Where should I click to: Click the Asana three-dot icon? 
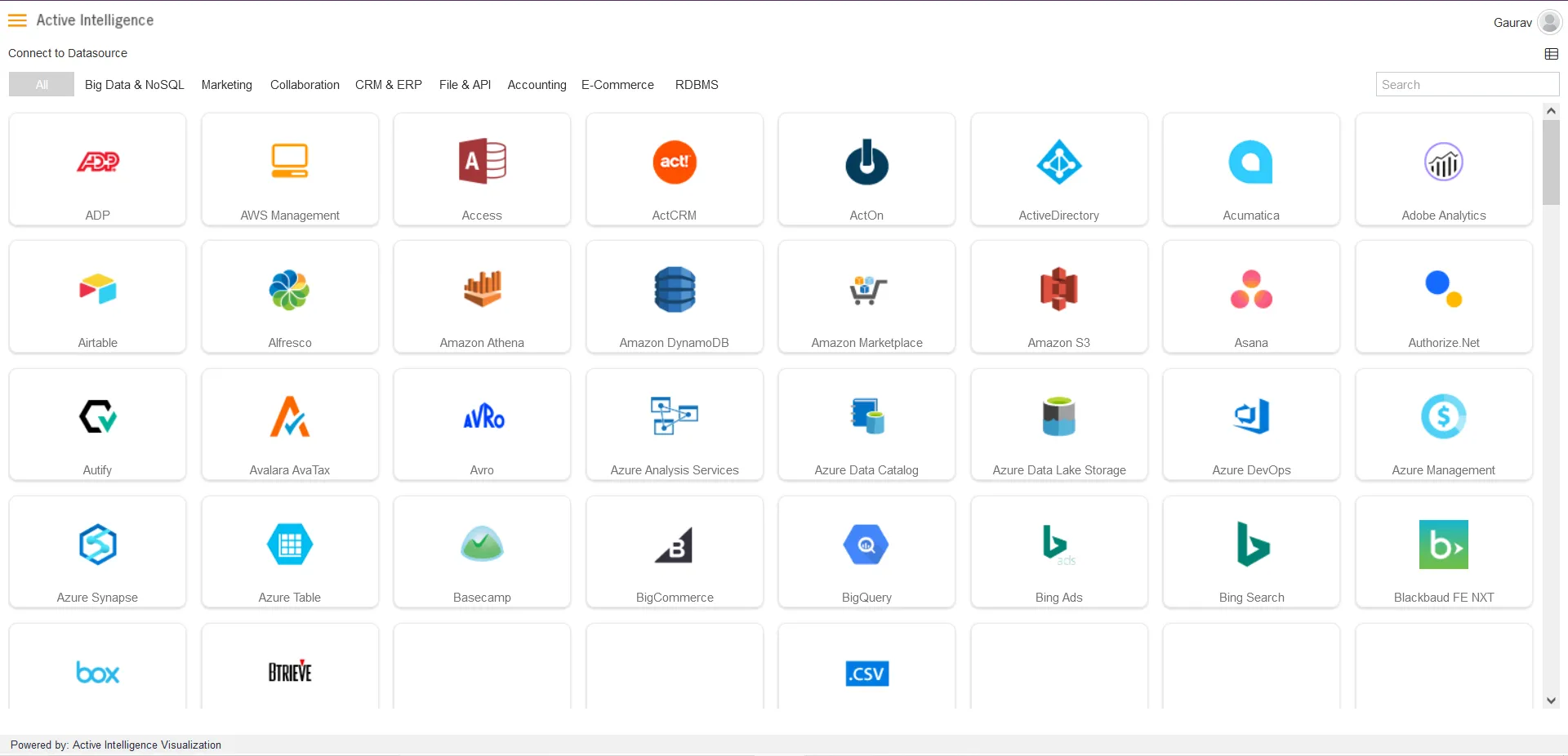tap(1251, 289)
